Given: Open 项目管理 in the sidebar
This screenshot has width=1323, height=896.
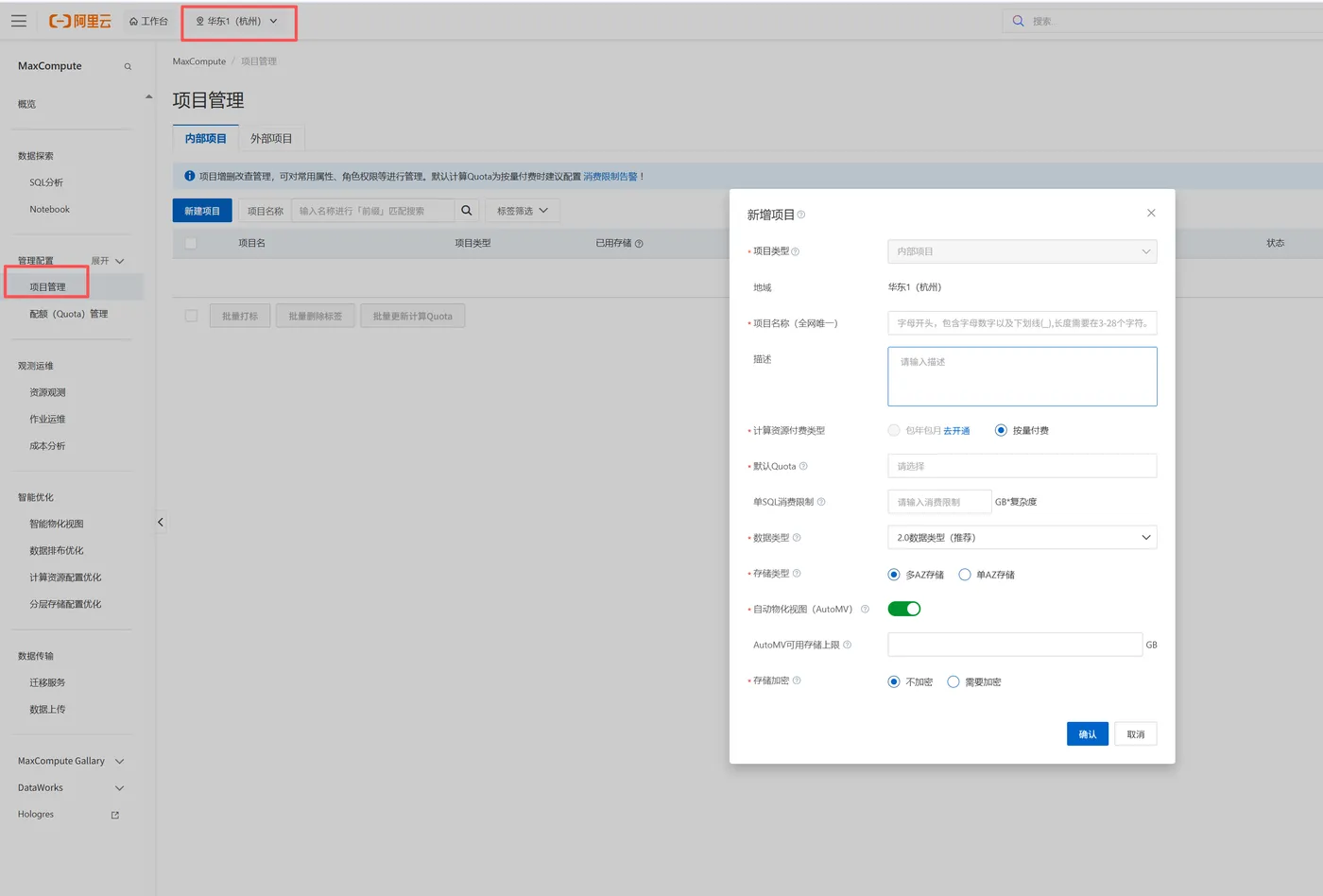Looking at the screenshot, I should click(47, 286).
